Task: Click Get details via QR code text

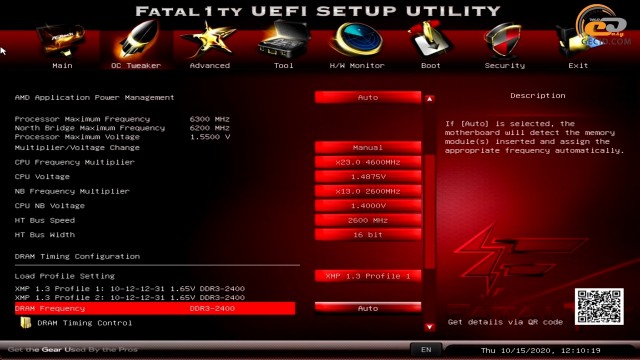Action: point(505,322)
